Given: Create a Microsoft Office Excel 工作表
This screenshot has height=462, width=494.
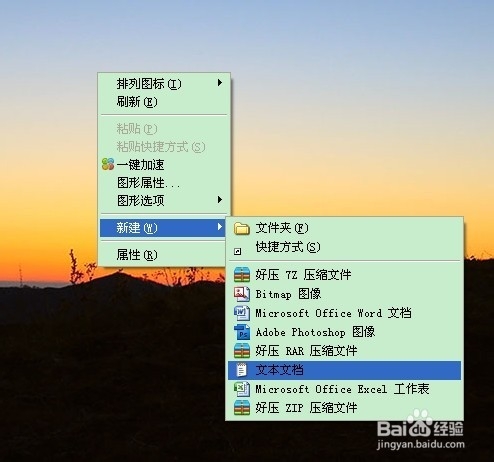Looking at the screenshot, I should pos(344,389).
